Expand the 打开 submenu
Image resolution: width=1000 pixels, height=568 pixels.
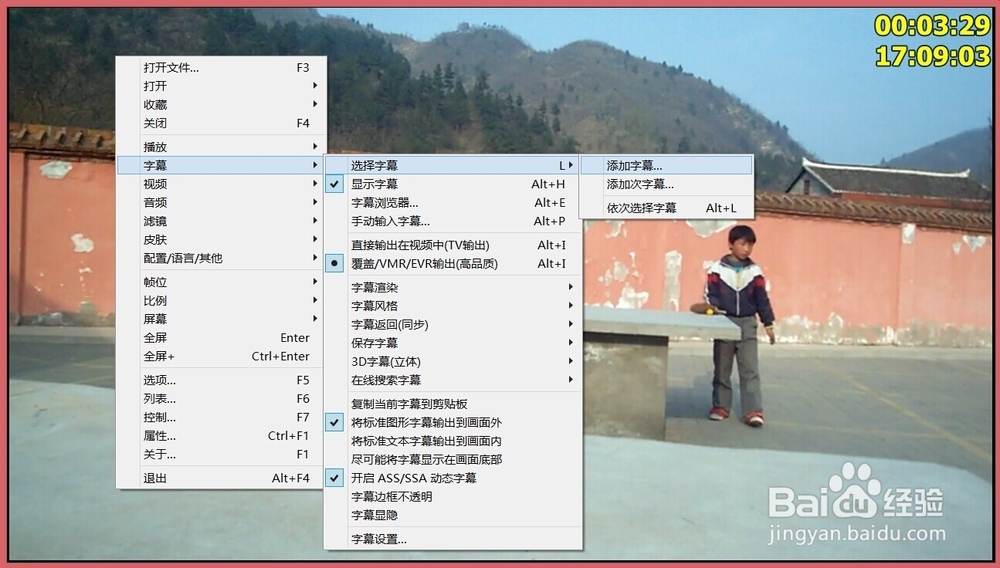[221, 86]
